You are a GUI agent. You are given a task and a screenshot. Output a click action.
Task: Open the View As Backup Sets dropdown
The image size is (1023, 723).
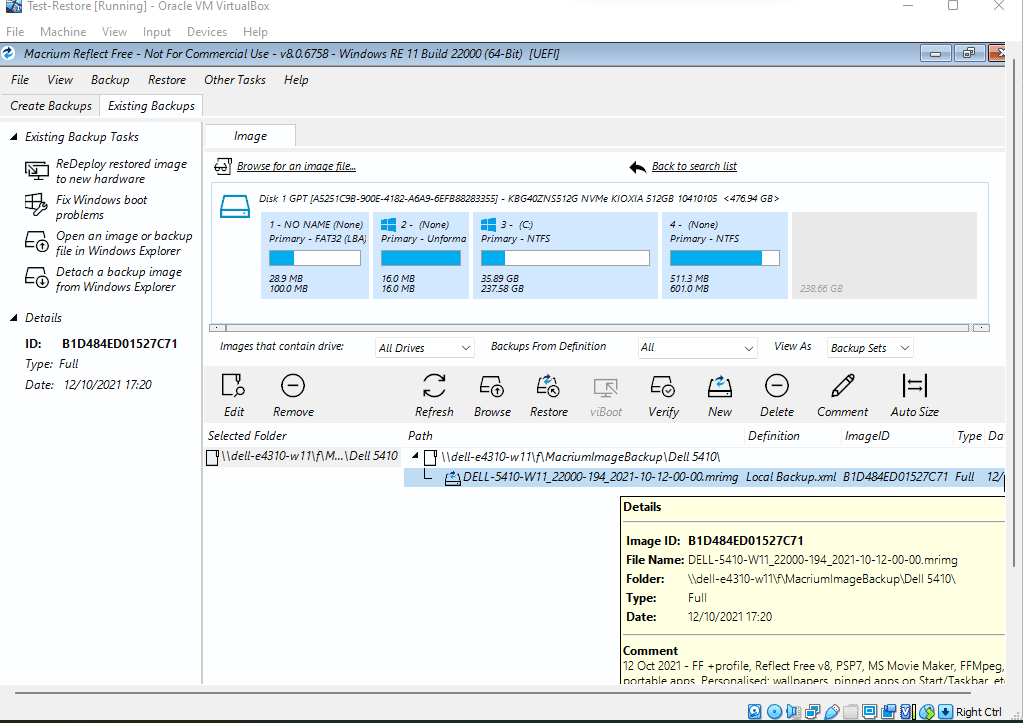[870, 348]
